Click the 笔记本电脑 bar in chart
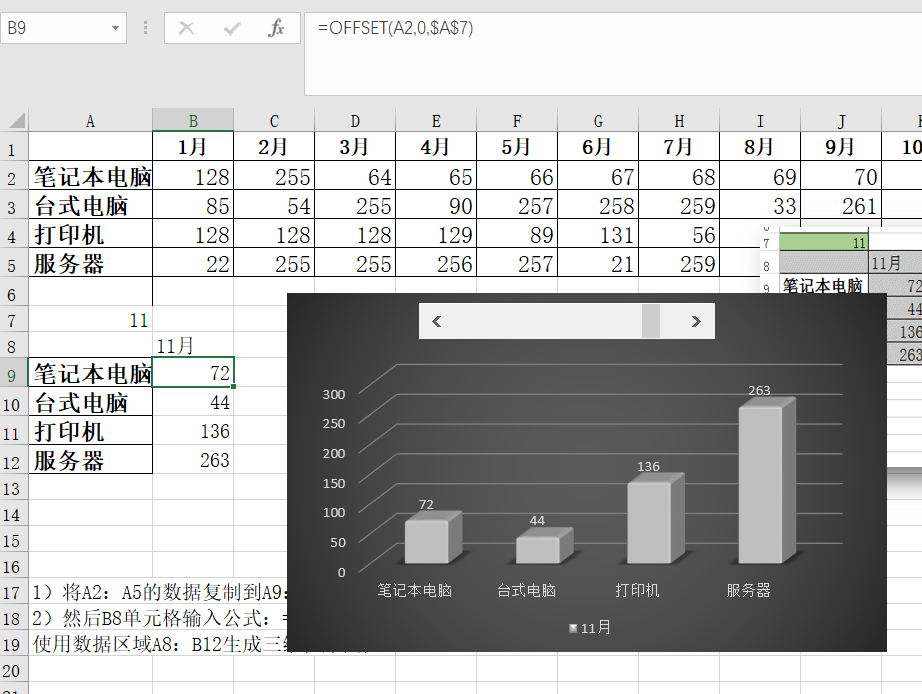This screenshot has height=694, width=922. (x=433, y=538)
